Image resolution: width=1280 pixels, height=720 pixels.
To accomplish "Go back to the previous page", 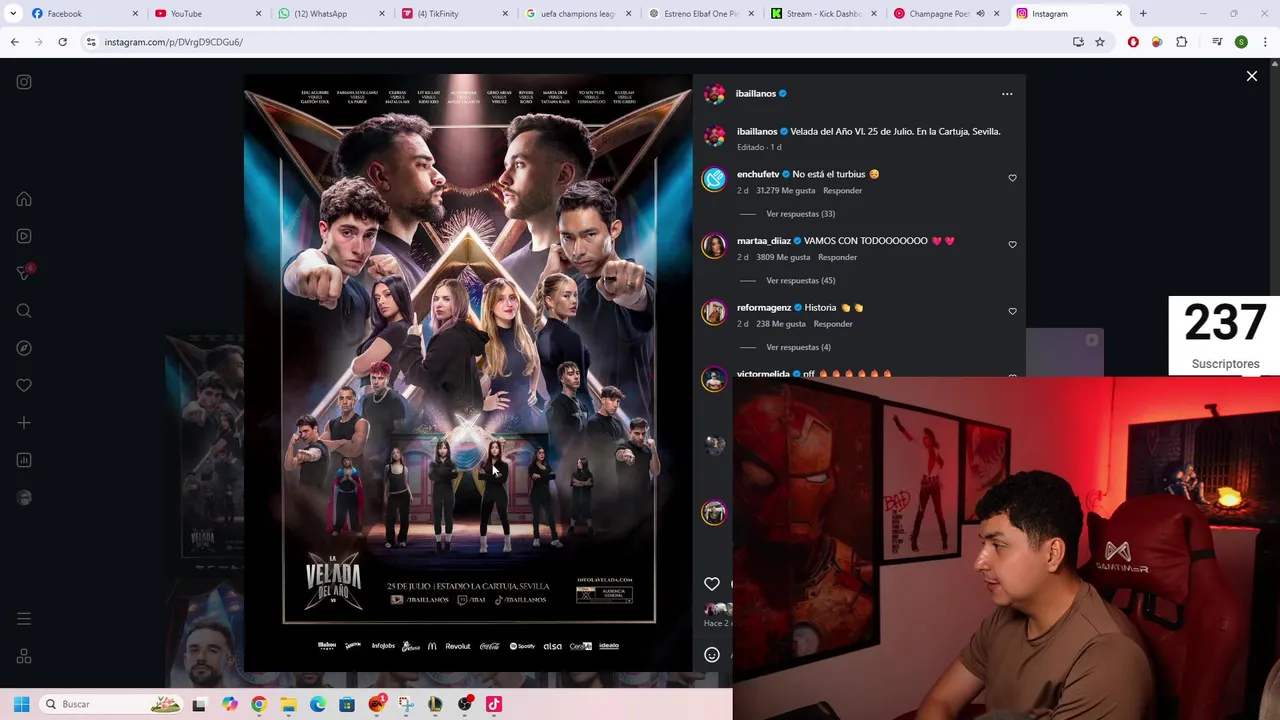I will (14, 42).
